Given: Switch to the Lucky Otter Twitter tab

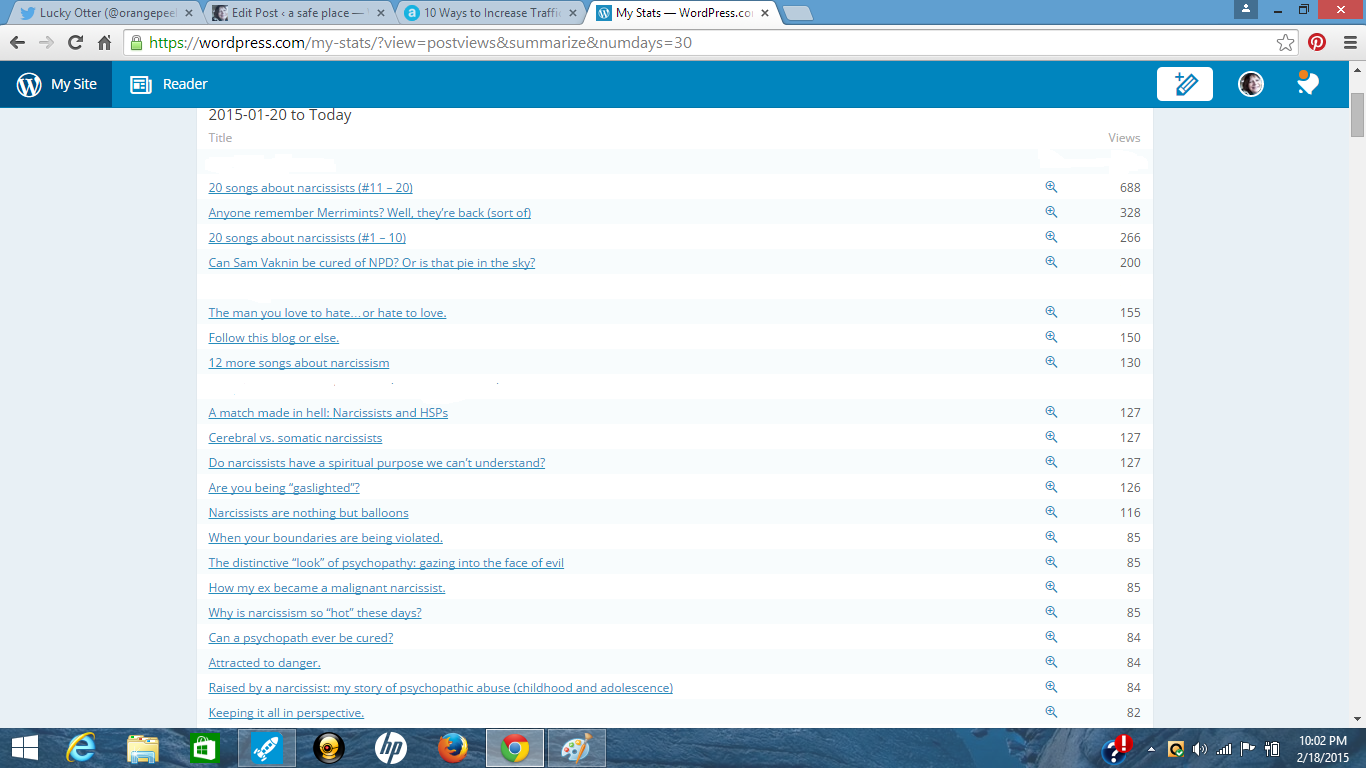Looking at the screenshot, I should (x=100, y=13).
